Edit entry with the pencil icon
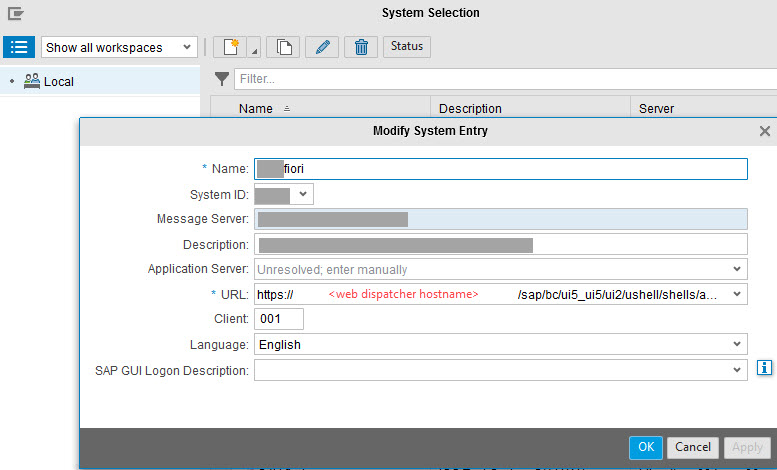 click(322, 47)
